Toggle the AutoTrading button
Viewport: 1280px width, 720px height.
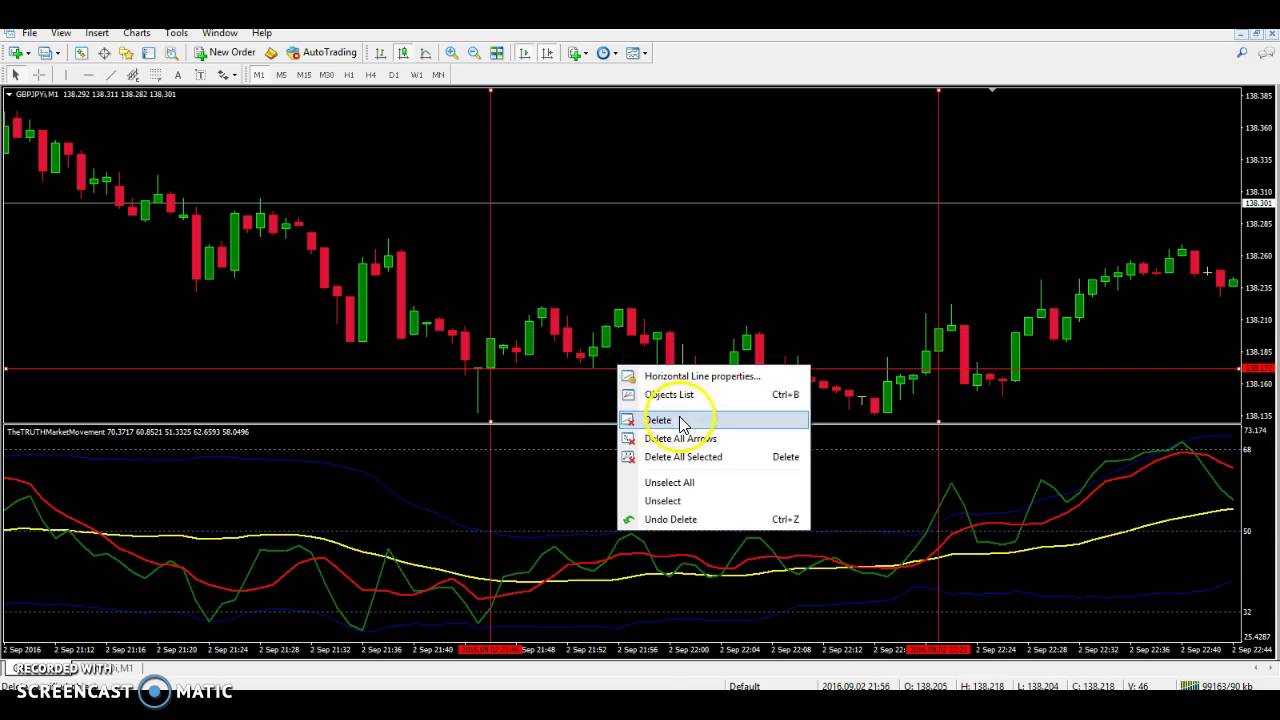321,53
